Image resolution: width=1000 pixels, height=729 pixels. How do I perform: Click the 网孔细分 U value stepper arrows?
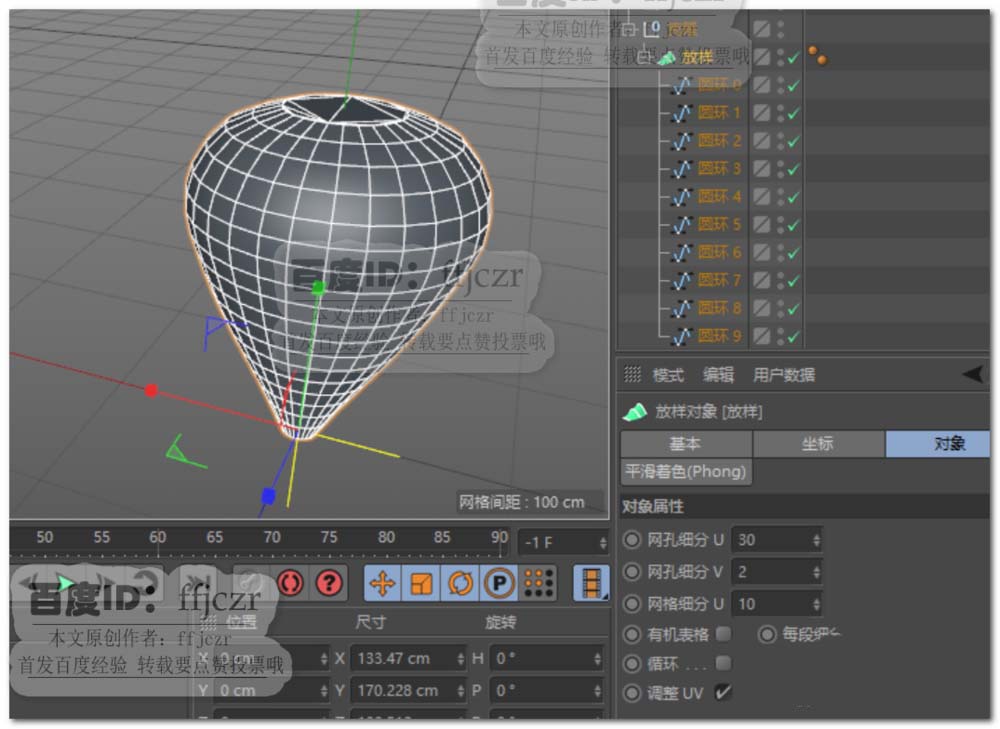pos(816,540)
